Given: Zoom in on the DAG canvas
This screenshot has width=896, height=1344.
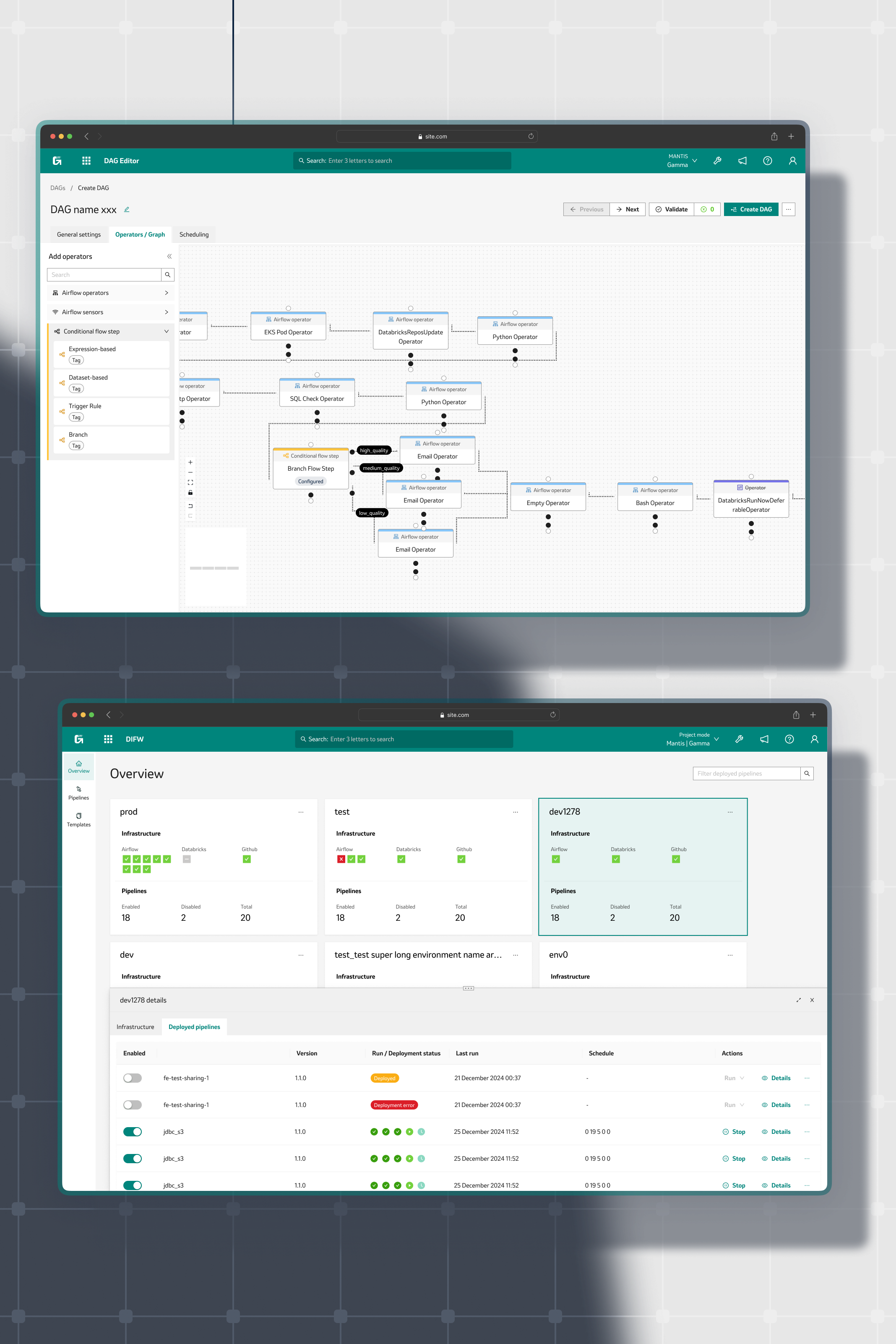Looking at the screenshot, I should (x=190, y=462).
